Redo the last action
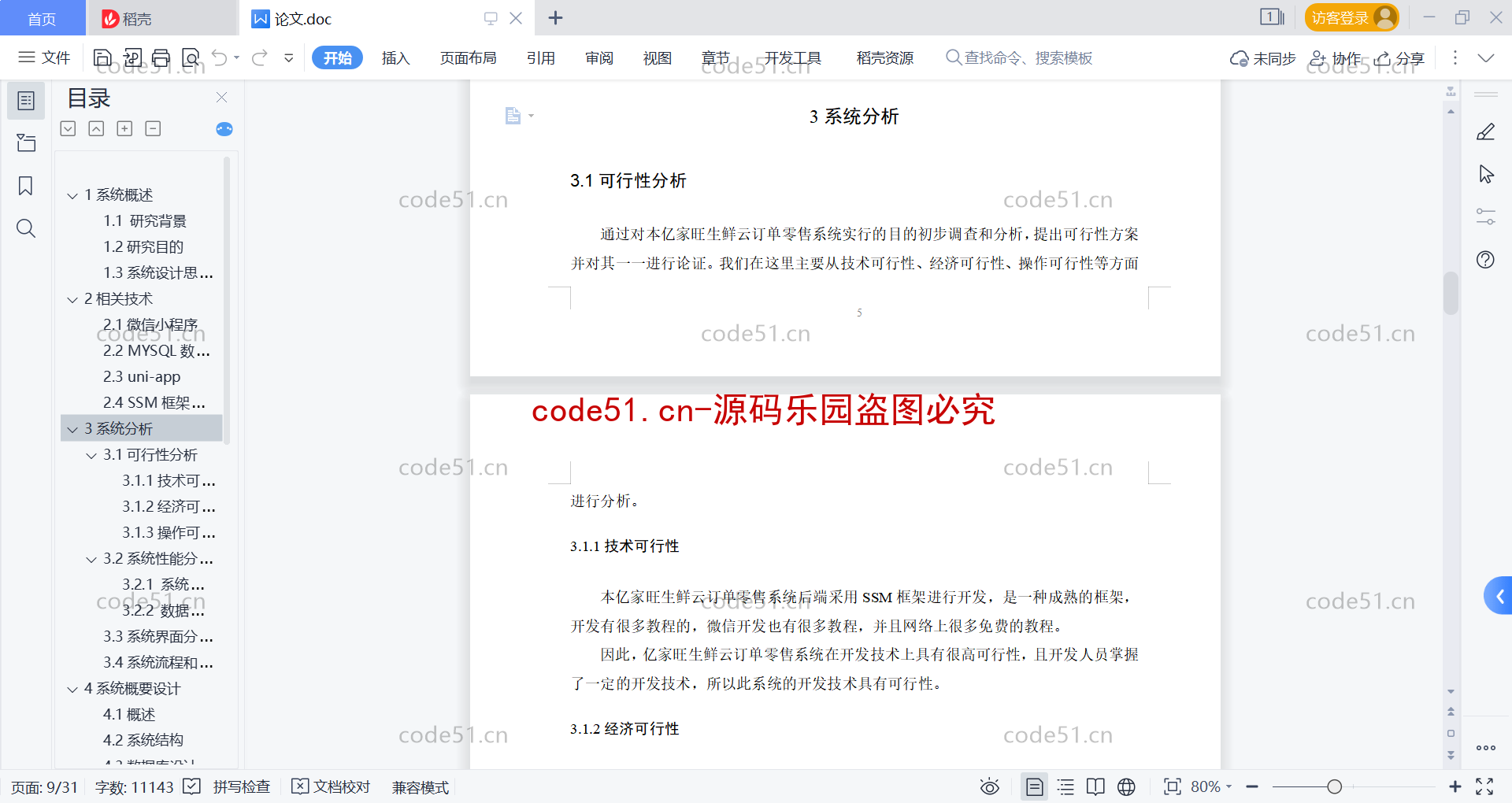This screenshot has width=1512, height=803. click(x=260, y=57)
